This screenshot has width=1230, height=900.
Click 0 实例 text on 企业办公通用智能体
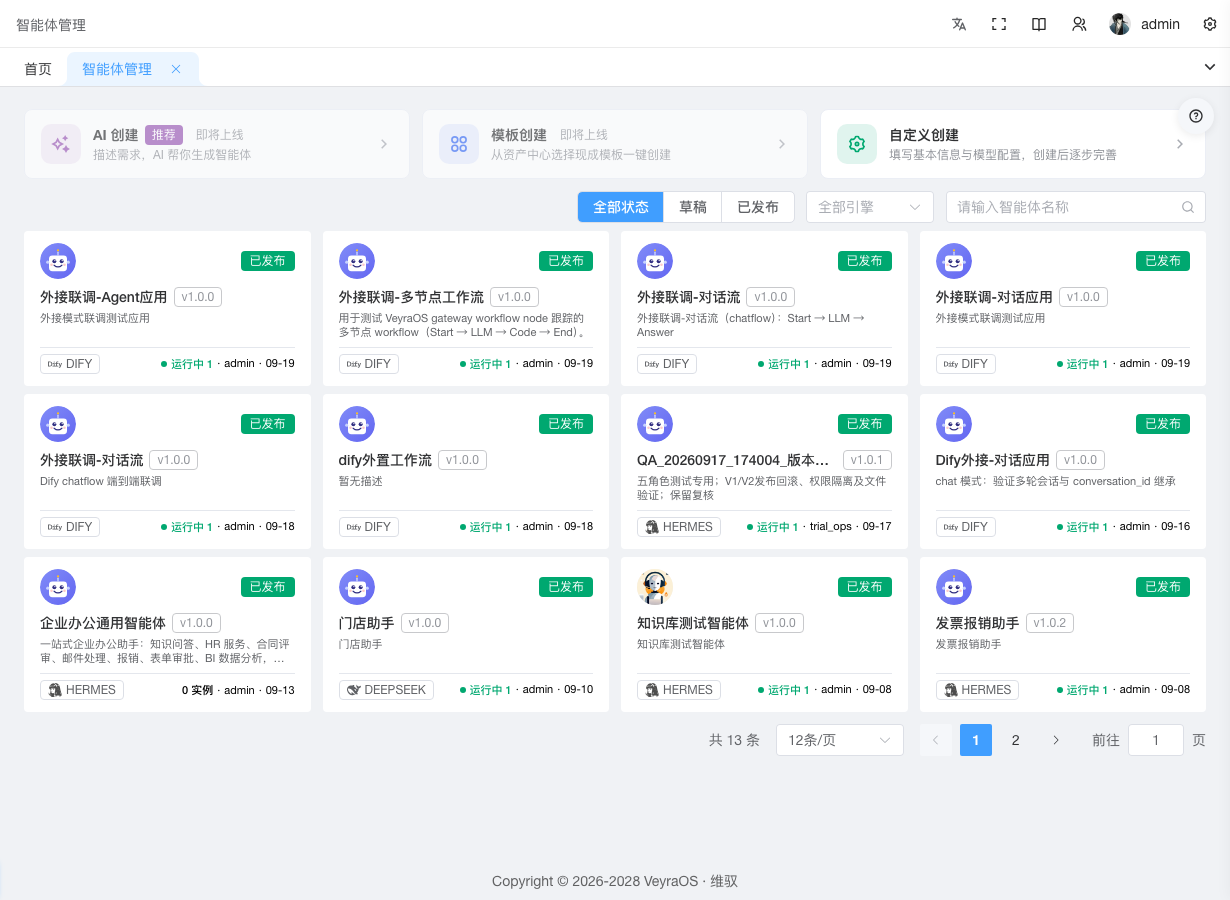pos(197,690)
